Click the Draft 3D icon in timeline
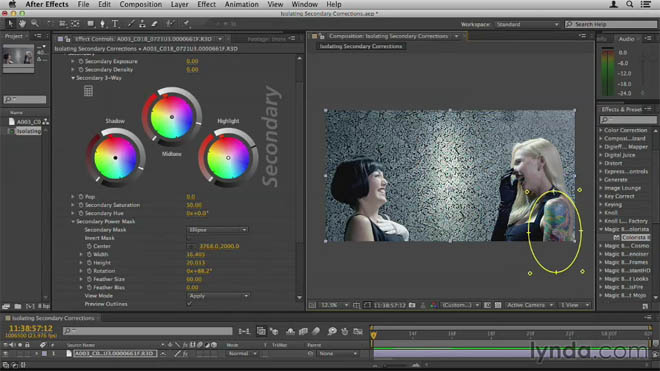Screen dimensions: 660x371 (x=274, y=332)
